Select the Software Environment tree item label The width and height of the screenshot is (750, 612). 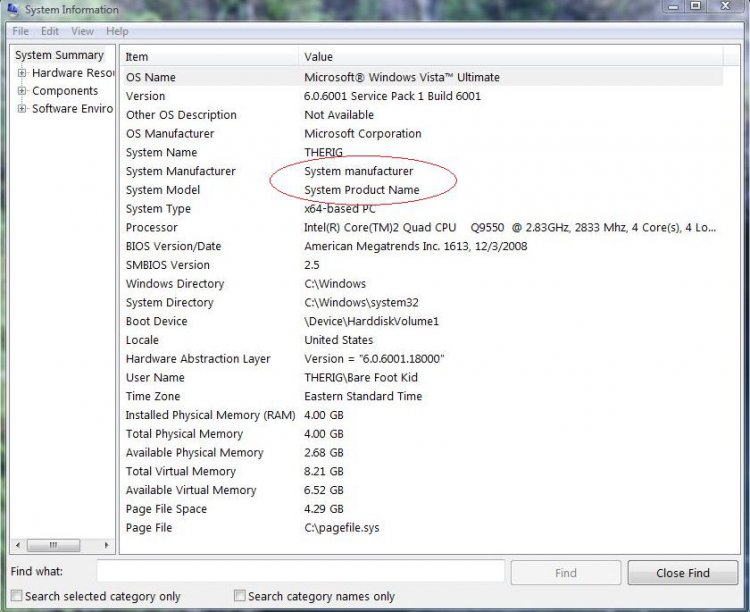pos(73,109)
